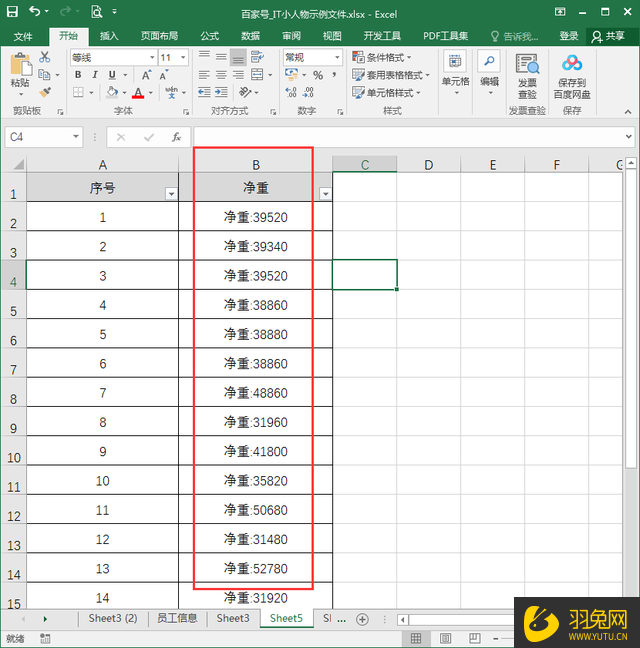Click the Paste clipboard icon
Screen dimensions: 640x648
click(x=20, y=65)
